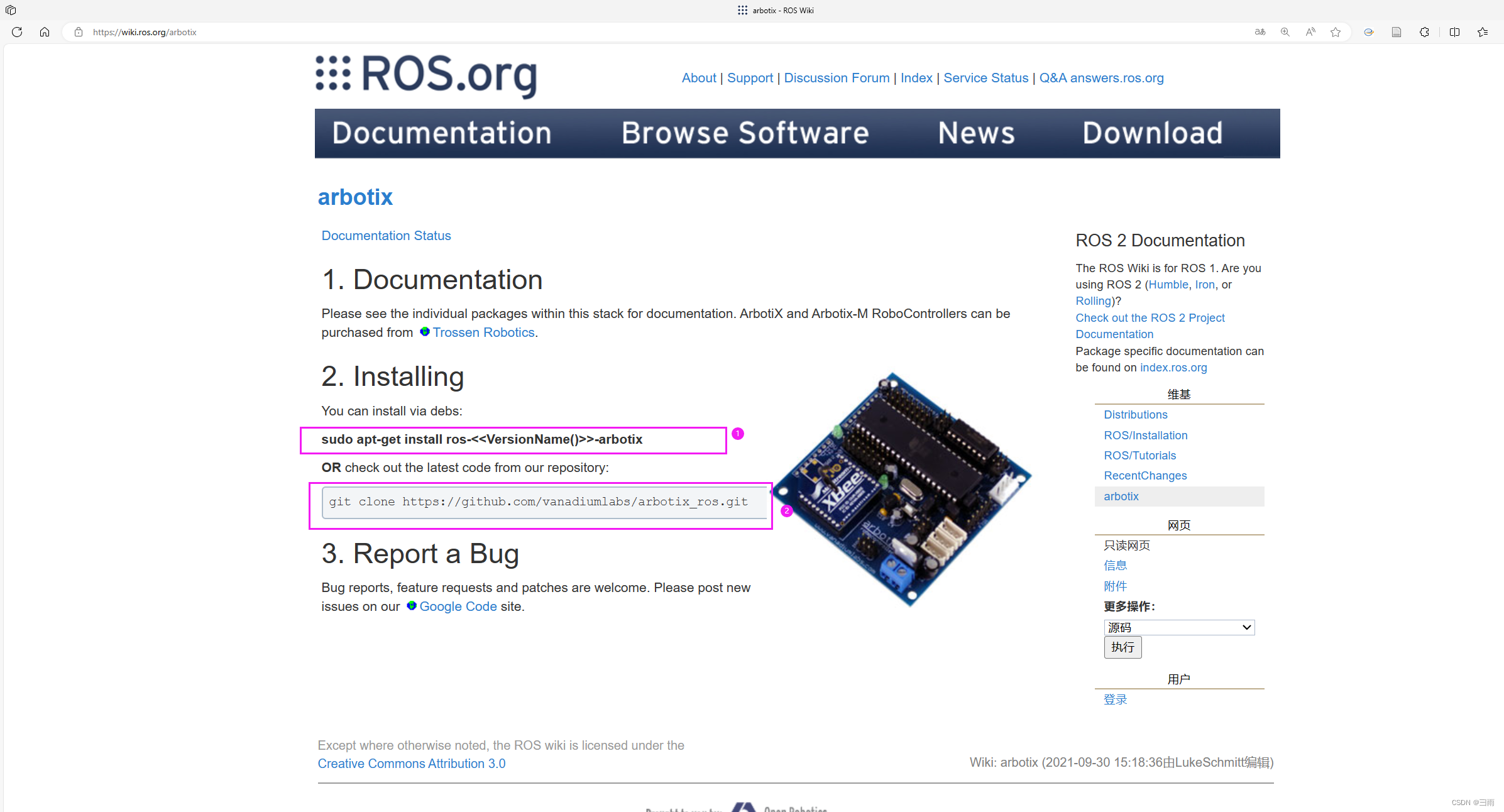Click the split screen icon
Image resolution: width=1504 pixels, height=812 pixels.
(x=1454, y=32)
